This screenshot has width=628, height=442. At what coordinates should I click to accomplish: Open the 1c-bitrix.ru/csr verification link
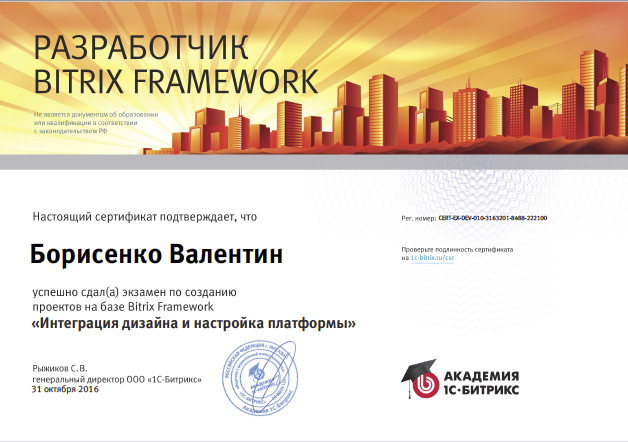(x=432, y=258)
